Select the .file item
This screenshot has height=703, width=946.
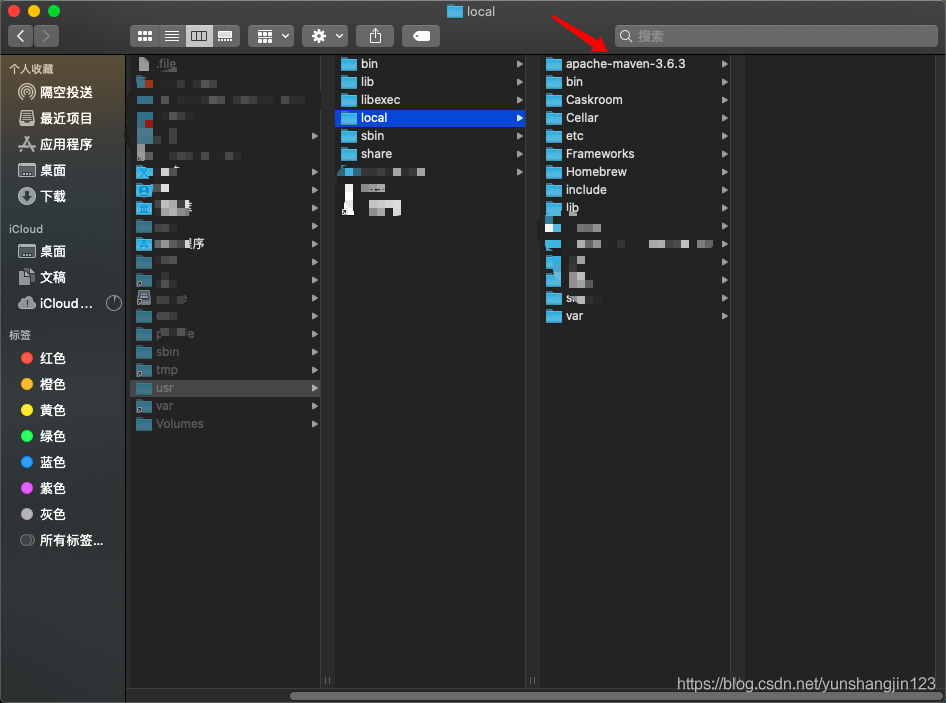(225, 64)
